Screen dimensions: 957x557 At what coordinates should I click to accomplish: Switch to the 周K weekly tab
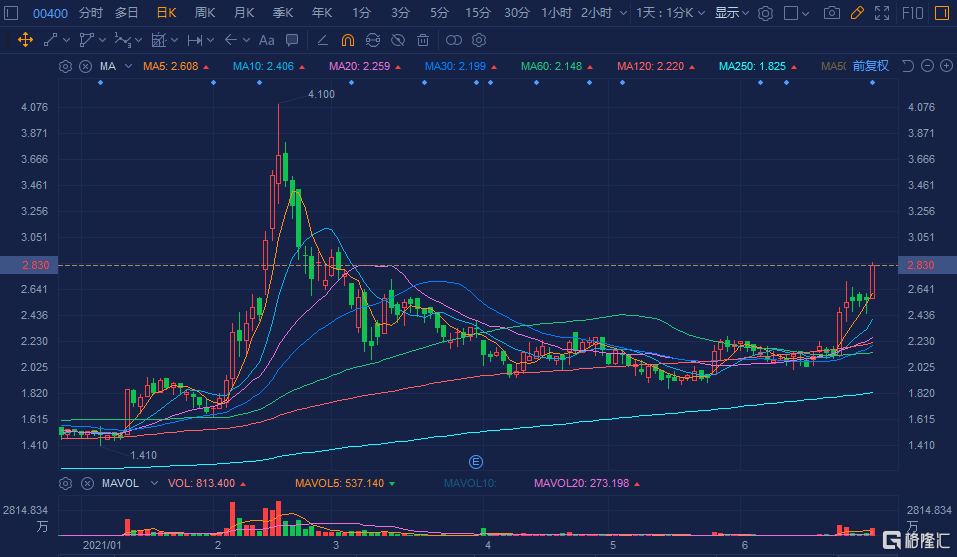(205, 13)
